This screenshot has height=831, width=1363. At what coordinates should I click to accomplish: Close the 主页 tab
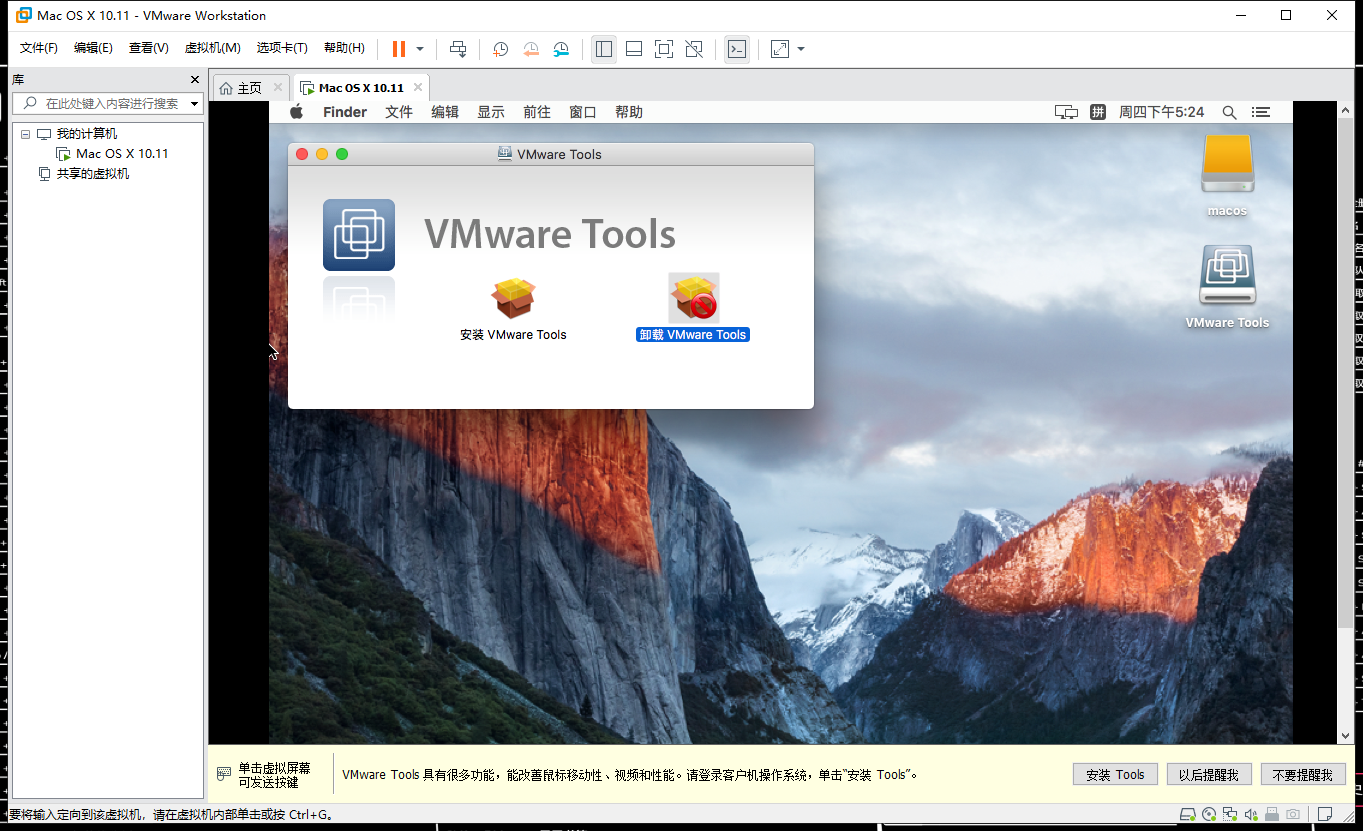point(278,87)
